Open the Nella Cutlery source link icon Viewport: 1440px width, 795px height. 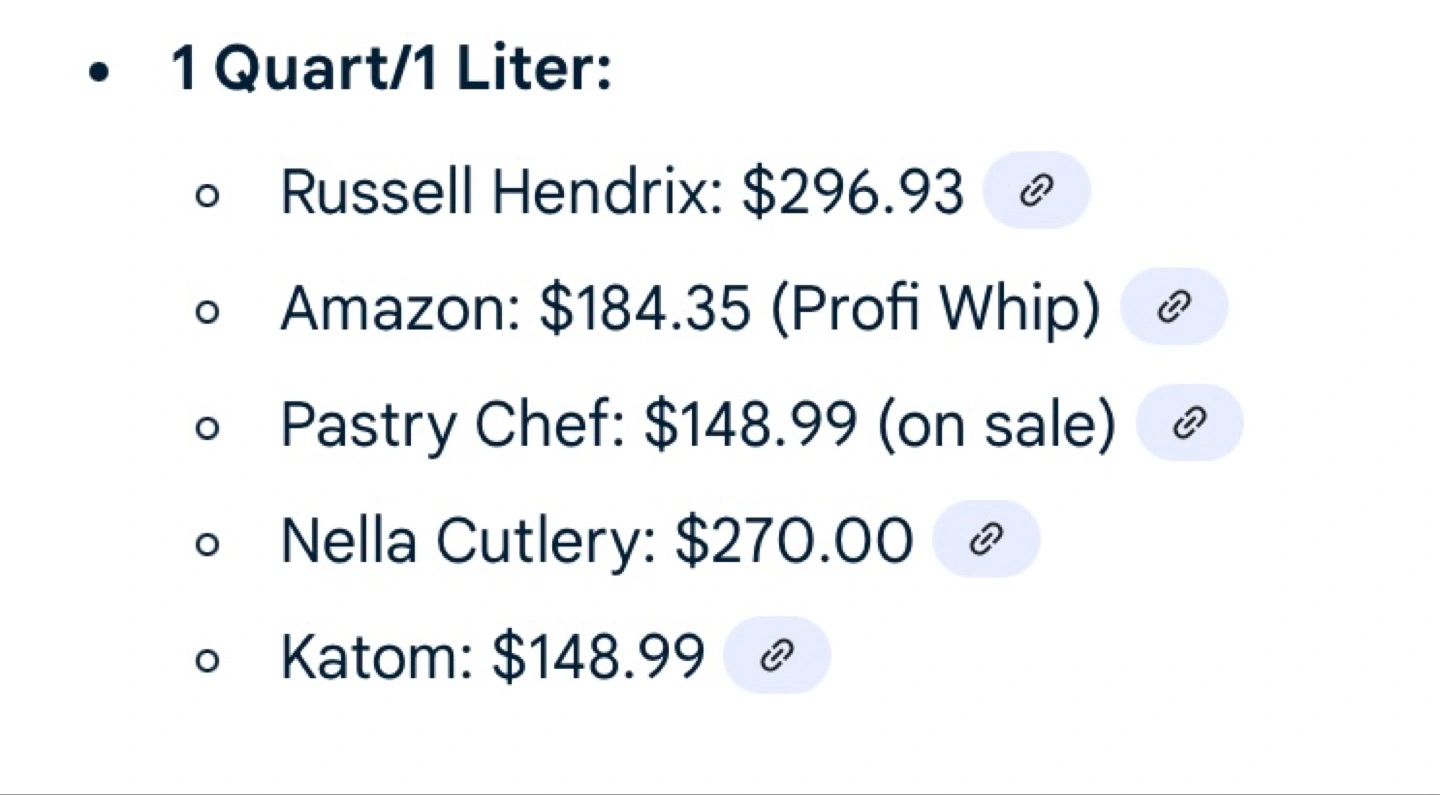pyautogui.click(x=986, y=539)
